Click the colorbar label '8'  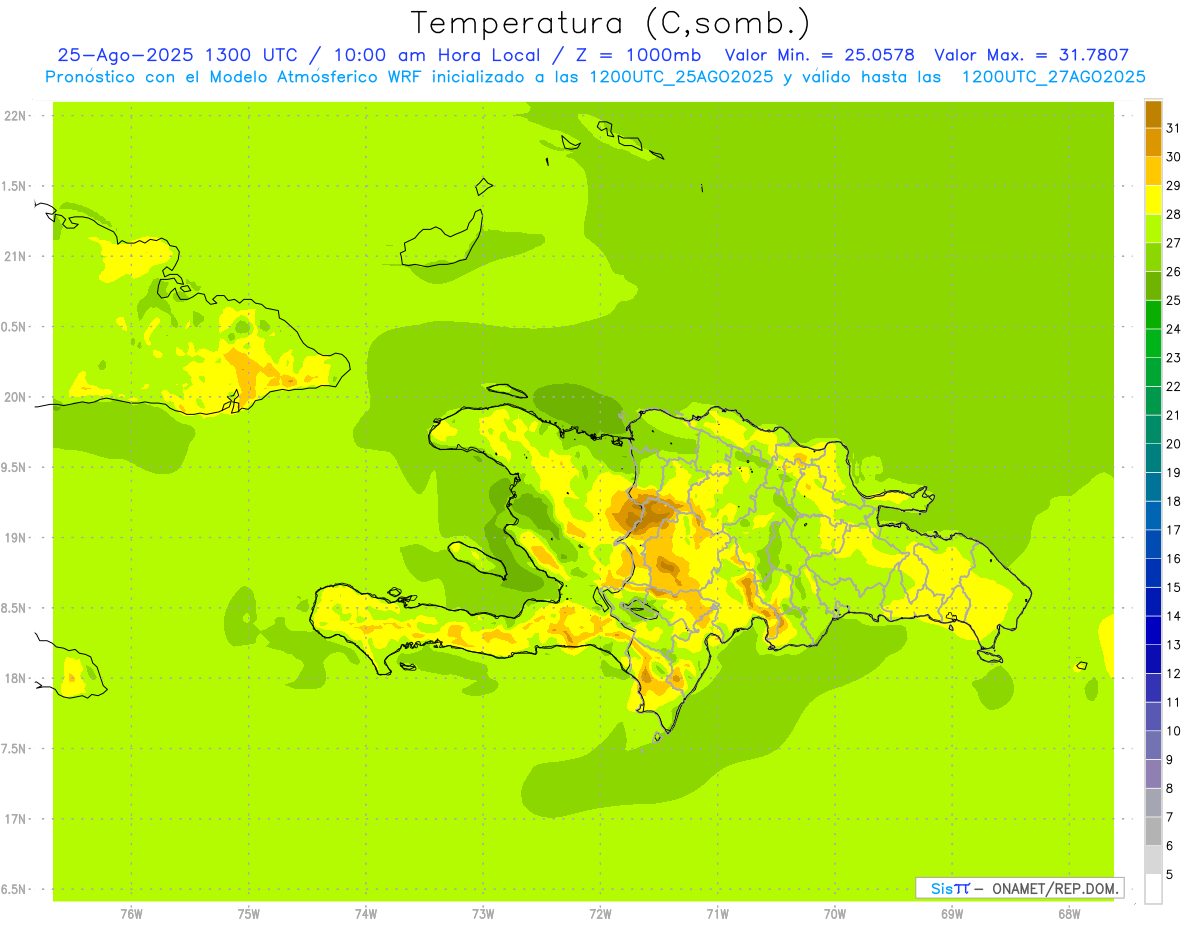[x=1169, y=788]
